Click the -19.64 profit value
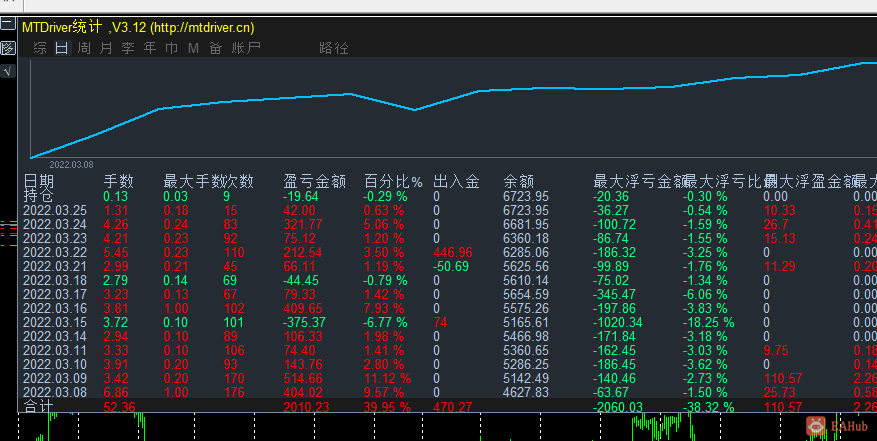This screenshot has width=877, height=441. 301,196
